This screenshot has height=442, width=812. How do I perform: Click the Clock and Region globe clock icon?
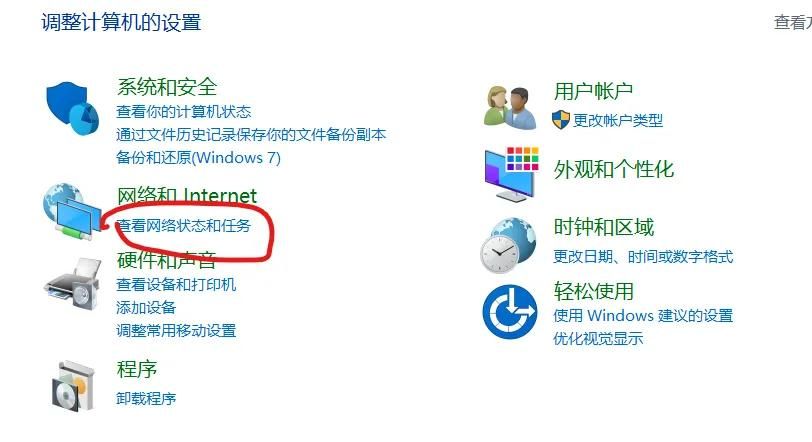pyautogui.click(x=509, y=245)
